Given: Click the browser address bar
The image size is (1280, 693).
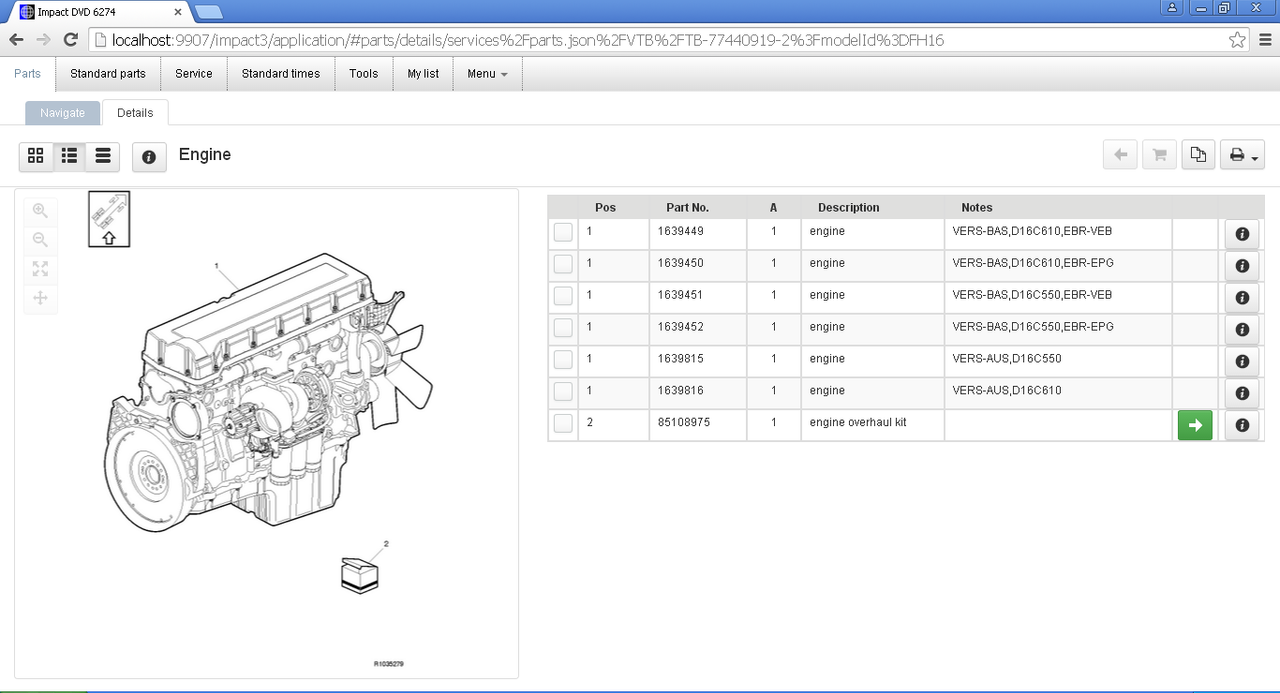Looking at the screenshot, I should (660, 40).
